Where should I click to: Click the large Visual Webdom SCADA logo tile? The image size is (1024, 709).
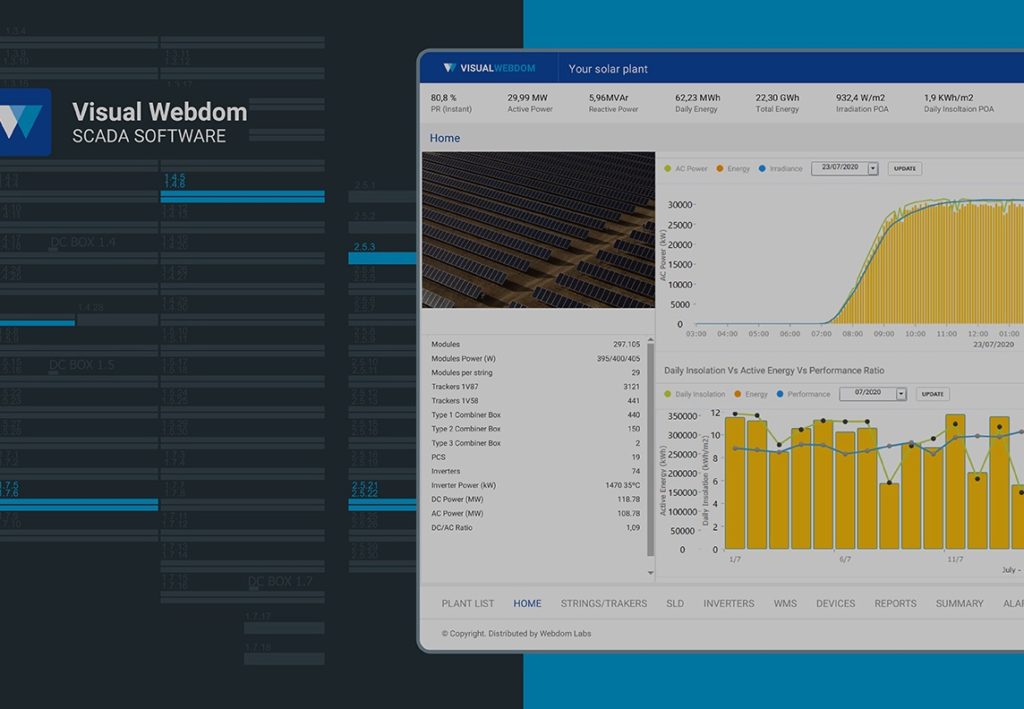point(24,122)
